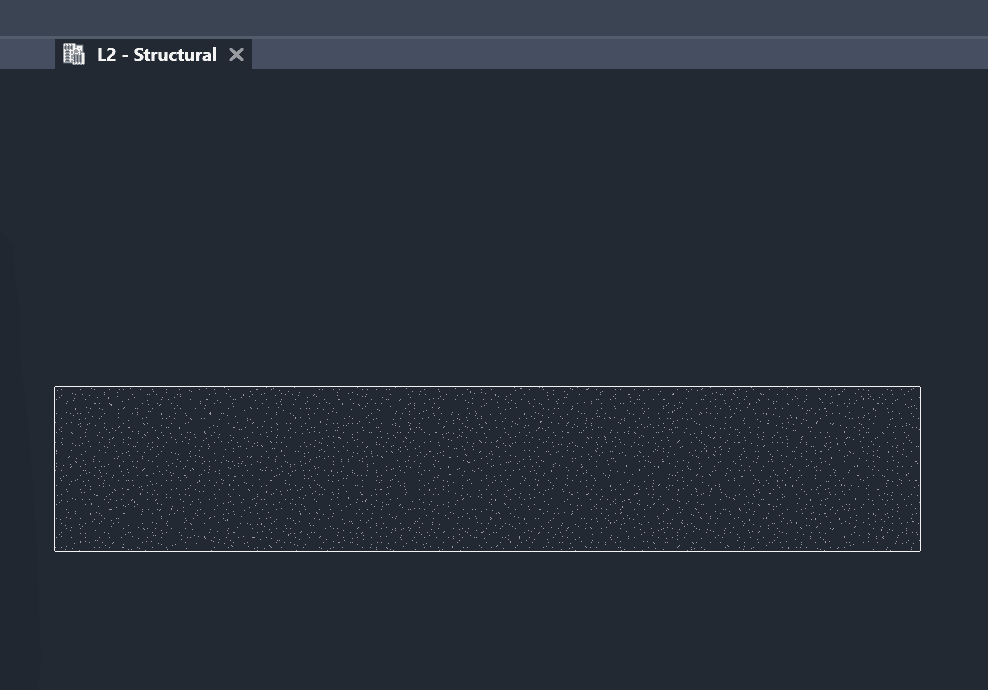The image size is (988, 690).
Task: Click the rectangle's top-right corner
Action: (920, 387)
